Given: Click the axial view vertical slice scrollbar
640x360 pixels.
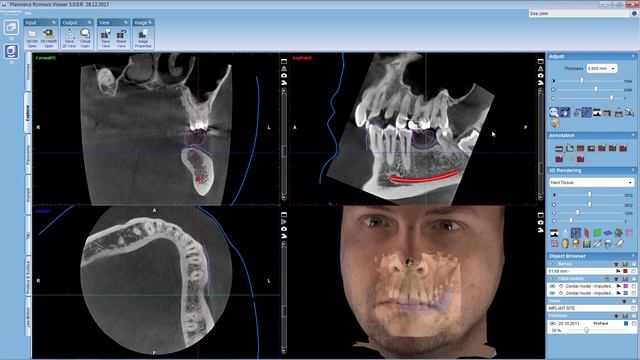Looking at the screenshot, I should pos(284,297).
